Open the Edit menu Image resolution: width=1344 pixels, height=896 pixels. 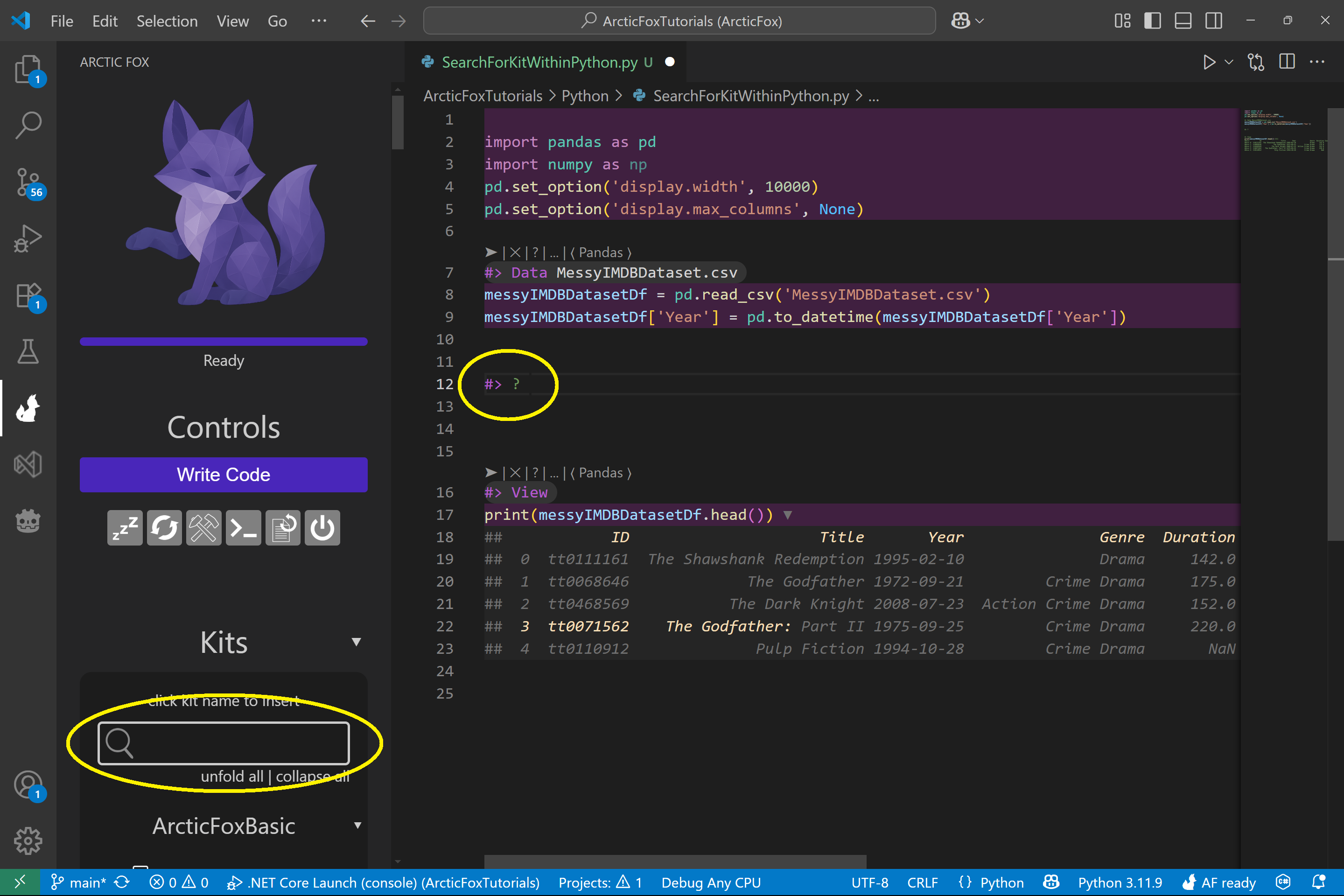pyautogui.click(x=105, y=21)
